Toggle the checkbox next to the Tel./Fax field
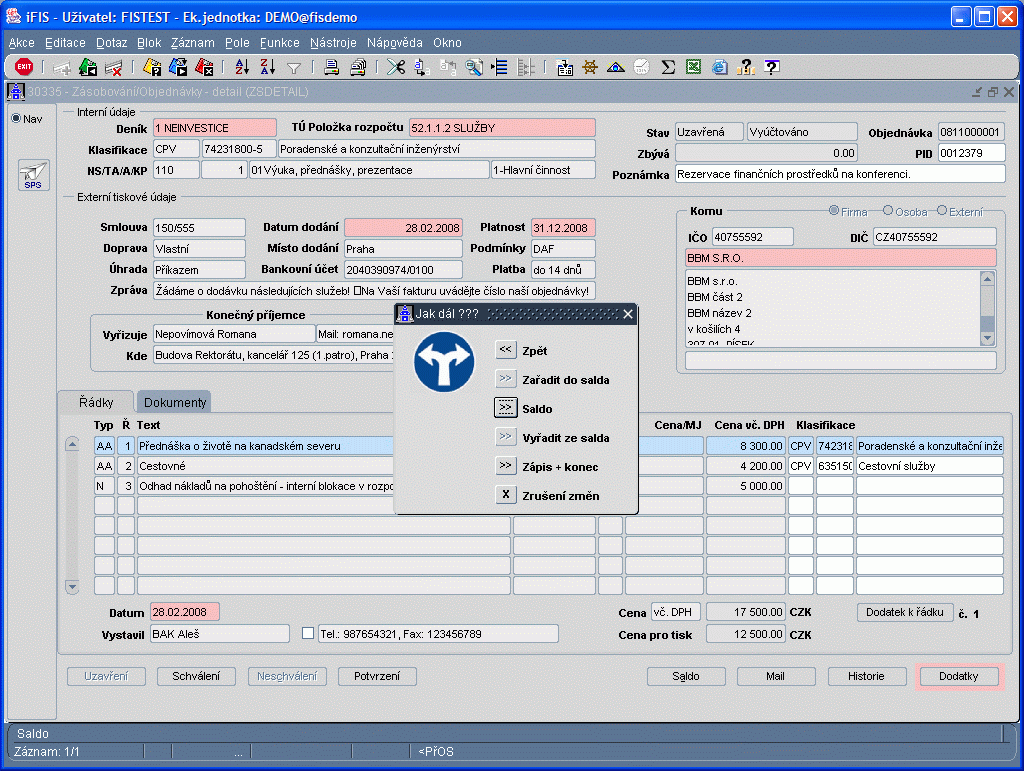Screen dimensions: 1024x771 308,633
